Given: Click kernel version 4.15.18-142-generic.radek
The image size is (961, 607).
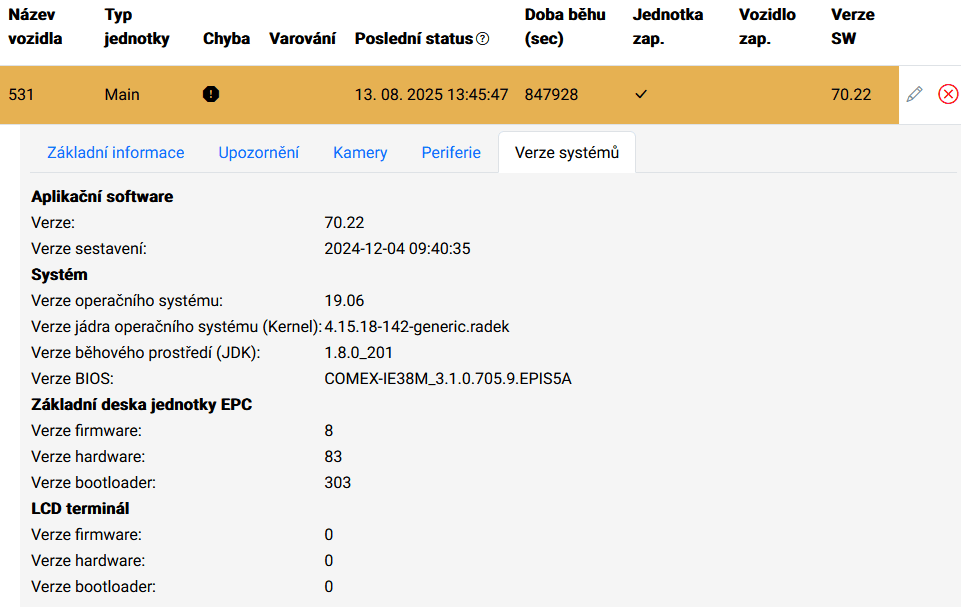Looking at the screenshot, I should 417,327.
